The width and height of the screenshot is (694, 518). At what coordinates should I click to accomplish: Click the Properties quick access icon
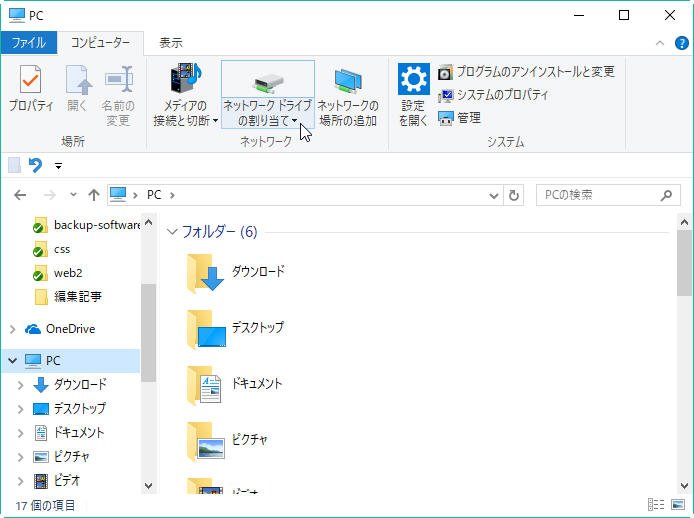[x=14, y=165]
